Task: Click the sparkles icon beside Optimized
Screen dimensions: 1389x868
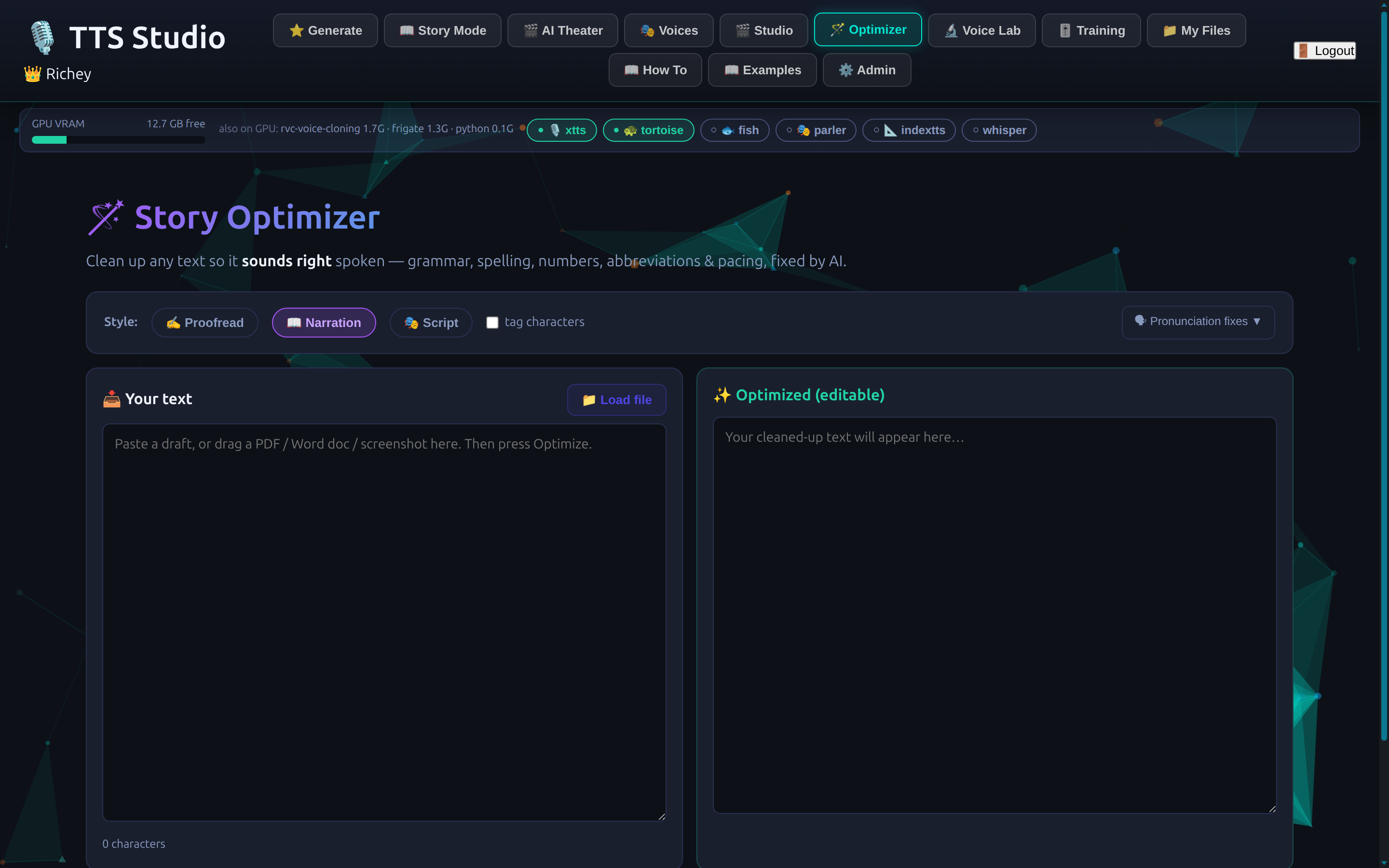Action: 722,395
